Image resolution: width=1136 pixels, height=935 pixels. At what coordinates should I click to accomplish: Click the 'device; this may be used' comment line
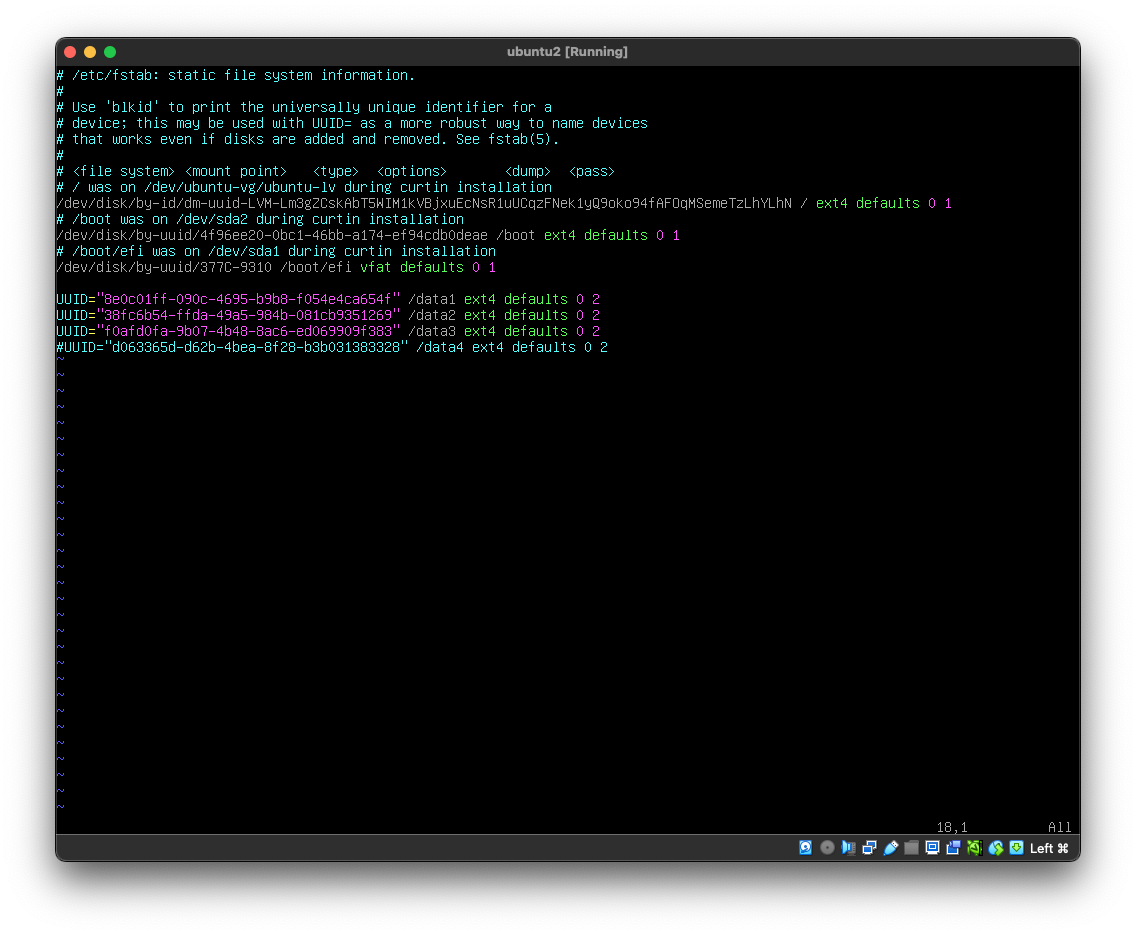[x=352, y=123]
